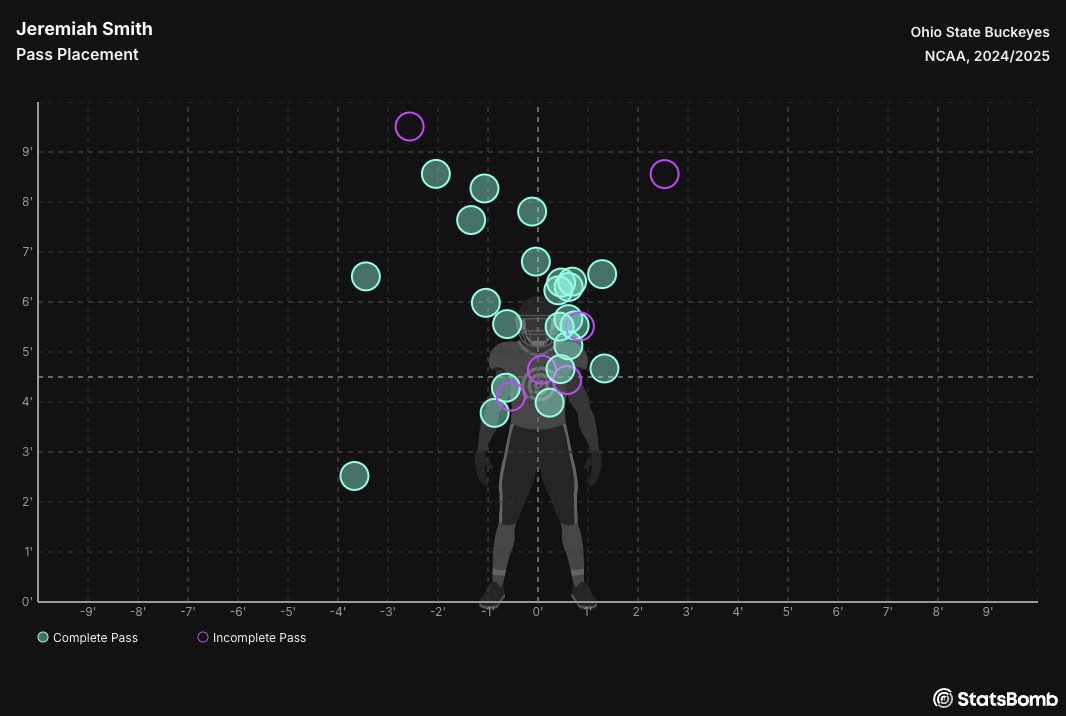The image size is (1066, 716).
Task: Select the 'Incomplete Pass' legend label
Action: [259, 638]
